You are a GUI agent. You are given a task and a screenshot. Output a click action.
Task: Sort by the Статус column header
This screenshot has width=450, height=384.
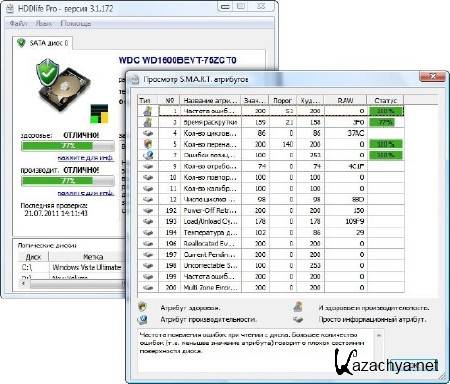[386, 100]
